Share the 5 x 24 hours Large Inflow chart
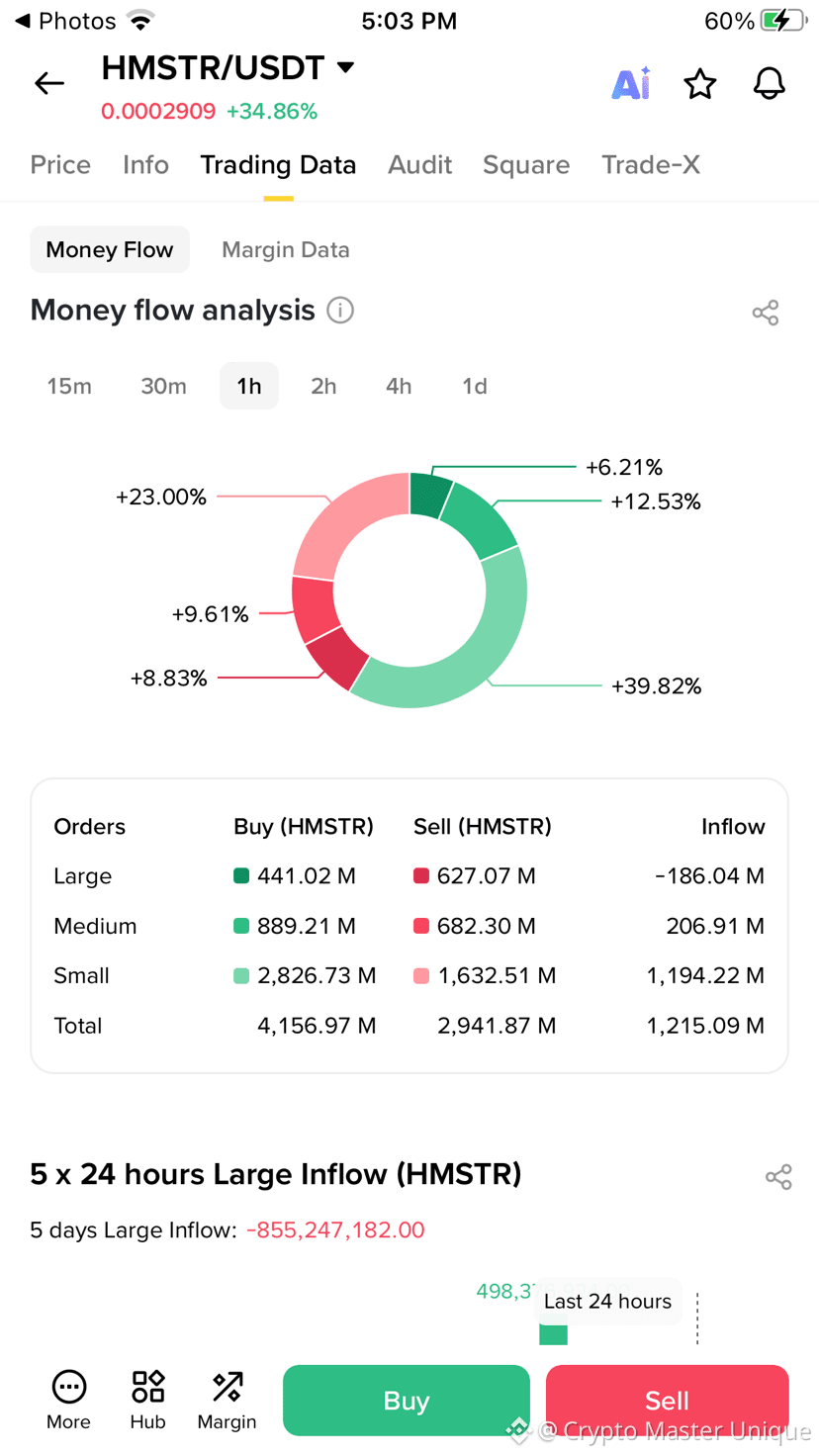This screenshot has height=1456, width=819. pyautogui.click(x=778, y=1176)
